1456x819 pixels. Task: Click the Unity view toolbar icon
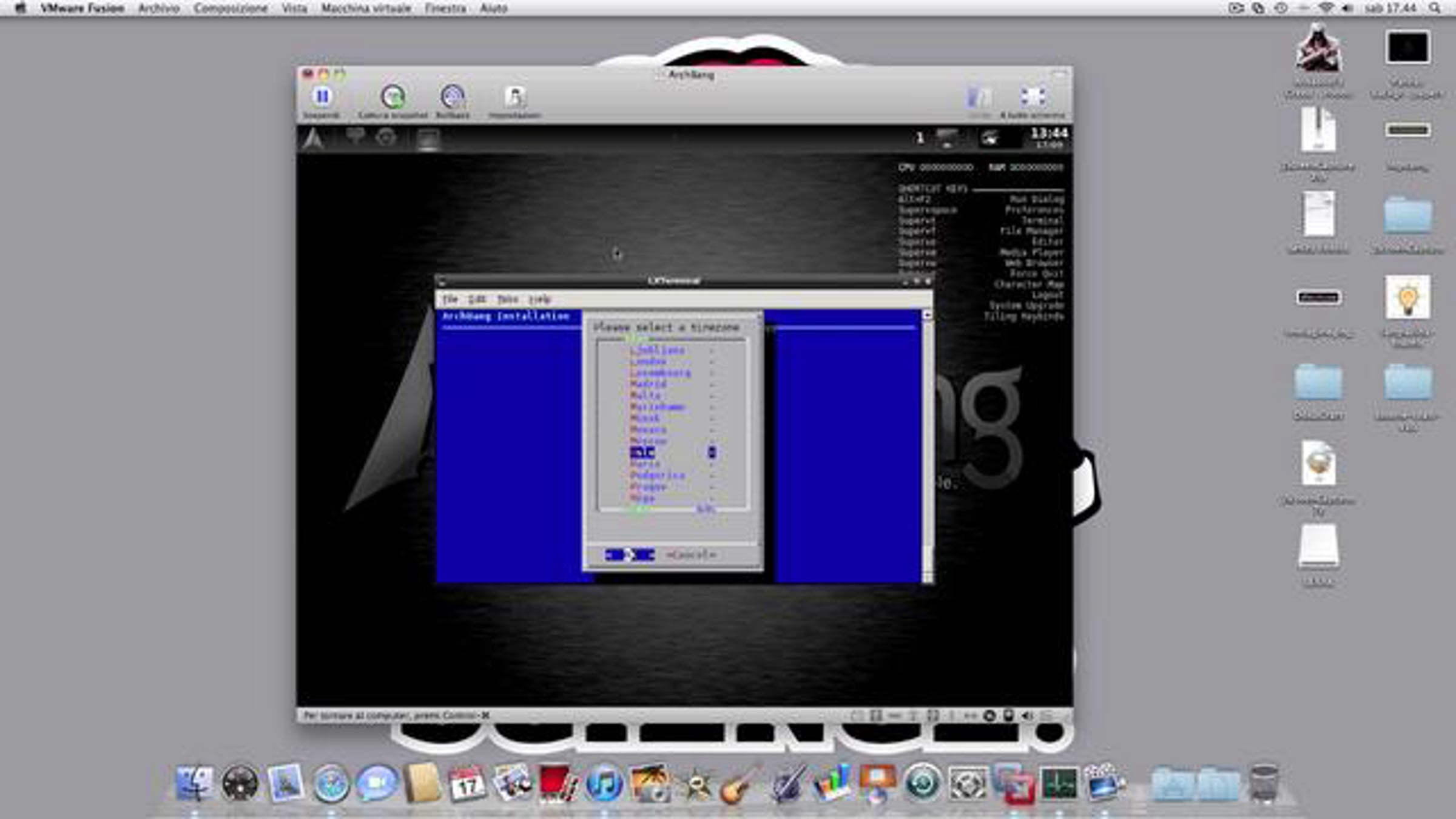tap(978, 97)
